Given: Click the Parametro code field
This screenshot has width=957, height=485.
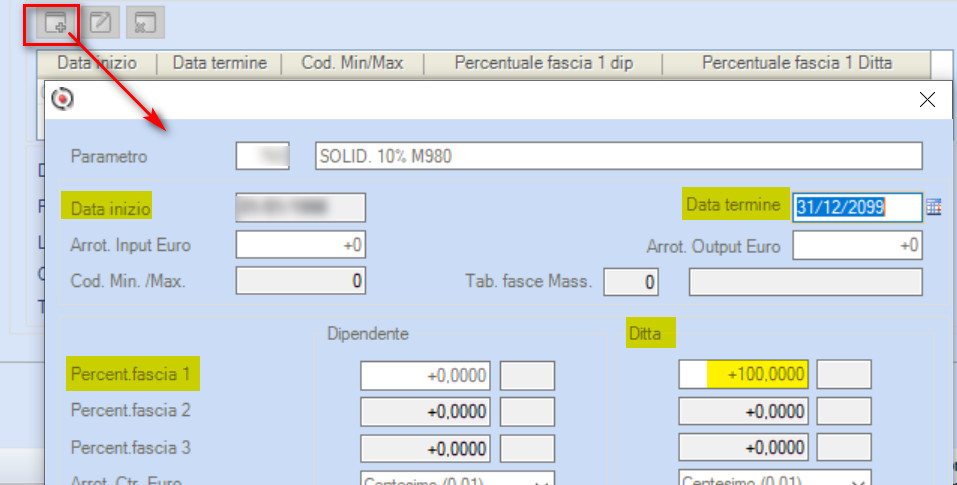Looking at the screenshot, I should pyautogui.click(x=262, y=156).
